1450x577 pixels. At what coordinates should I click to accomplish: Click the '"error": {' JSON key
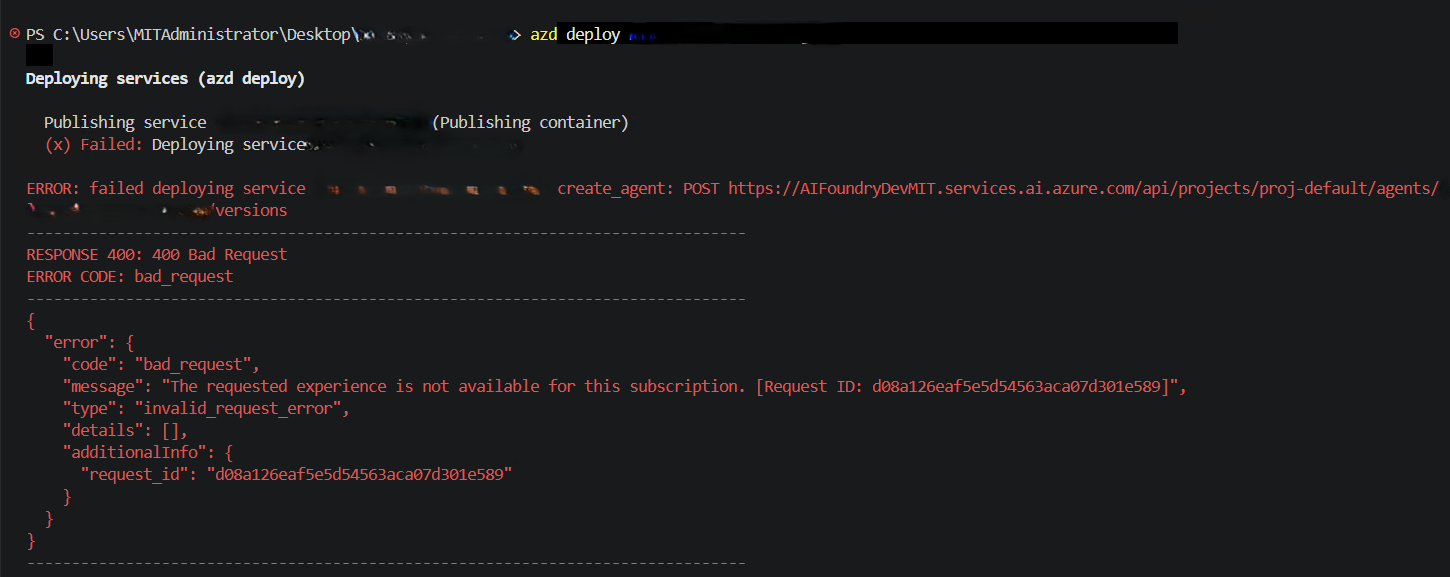click(x=89, y=342)
